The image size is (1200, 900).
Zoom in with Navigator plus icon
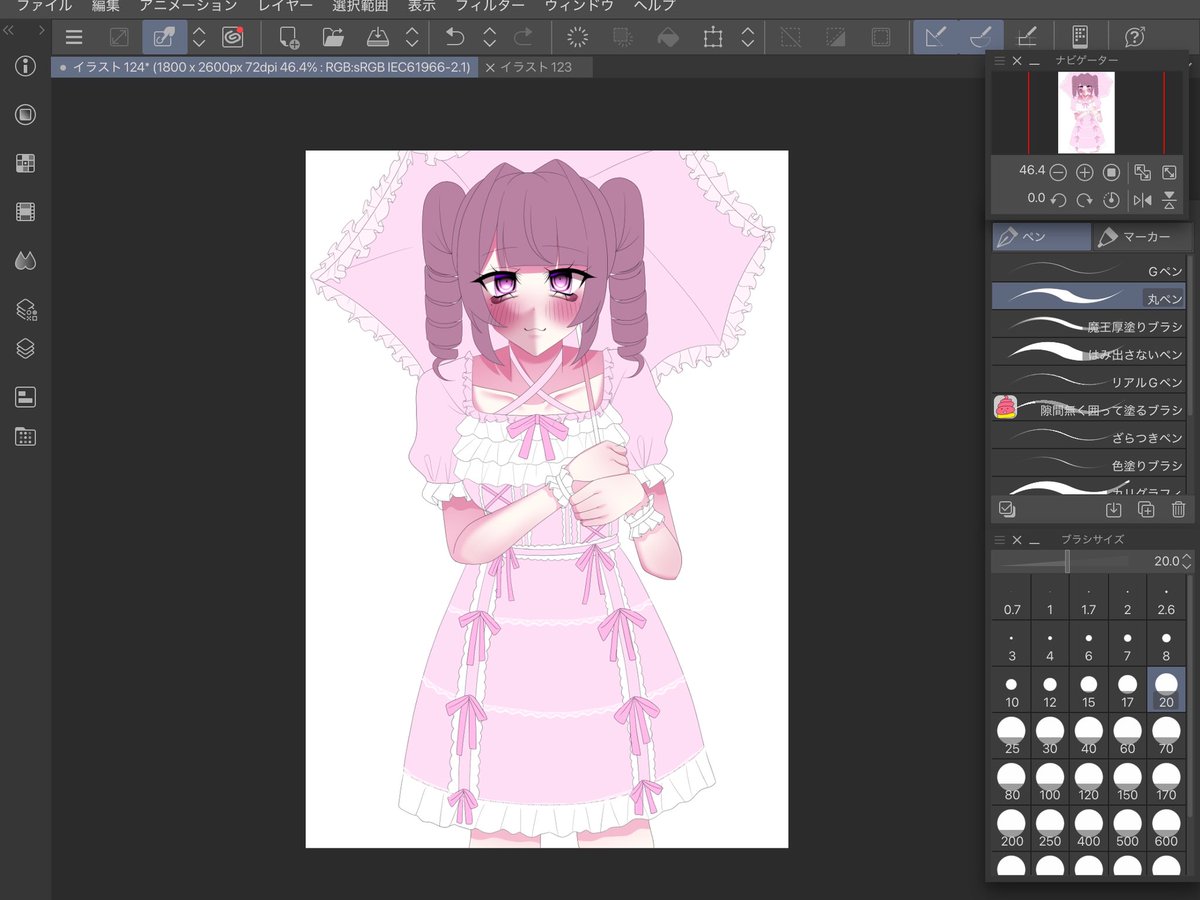tap(1084, 172)
